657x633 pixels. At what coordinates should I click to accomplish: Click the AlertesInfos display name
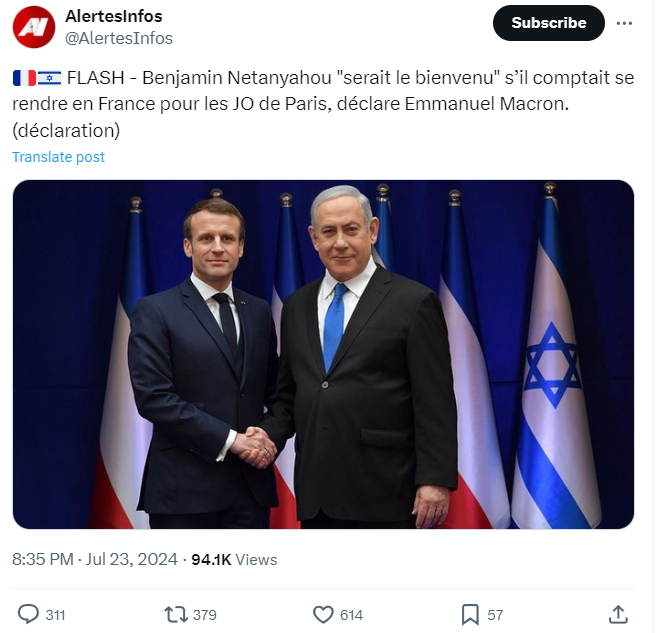tap(112, 16)
